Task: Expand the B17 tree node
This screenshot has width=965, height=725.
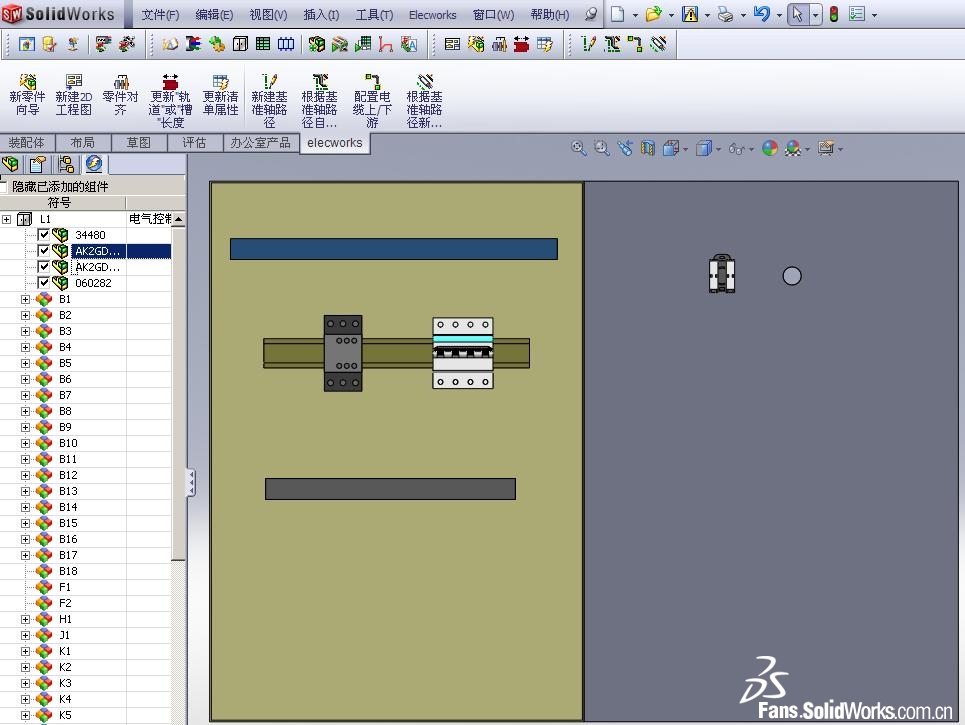Action: 25,555
